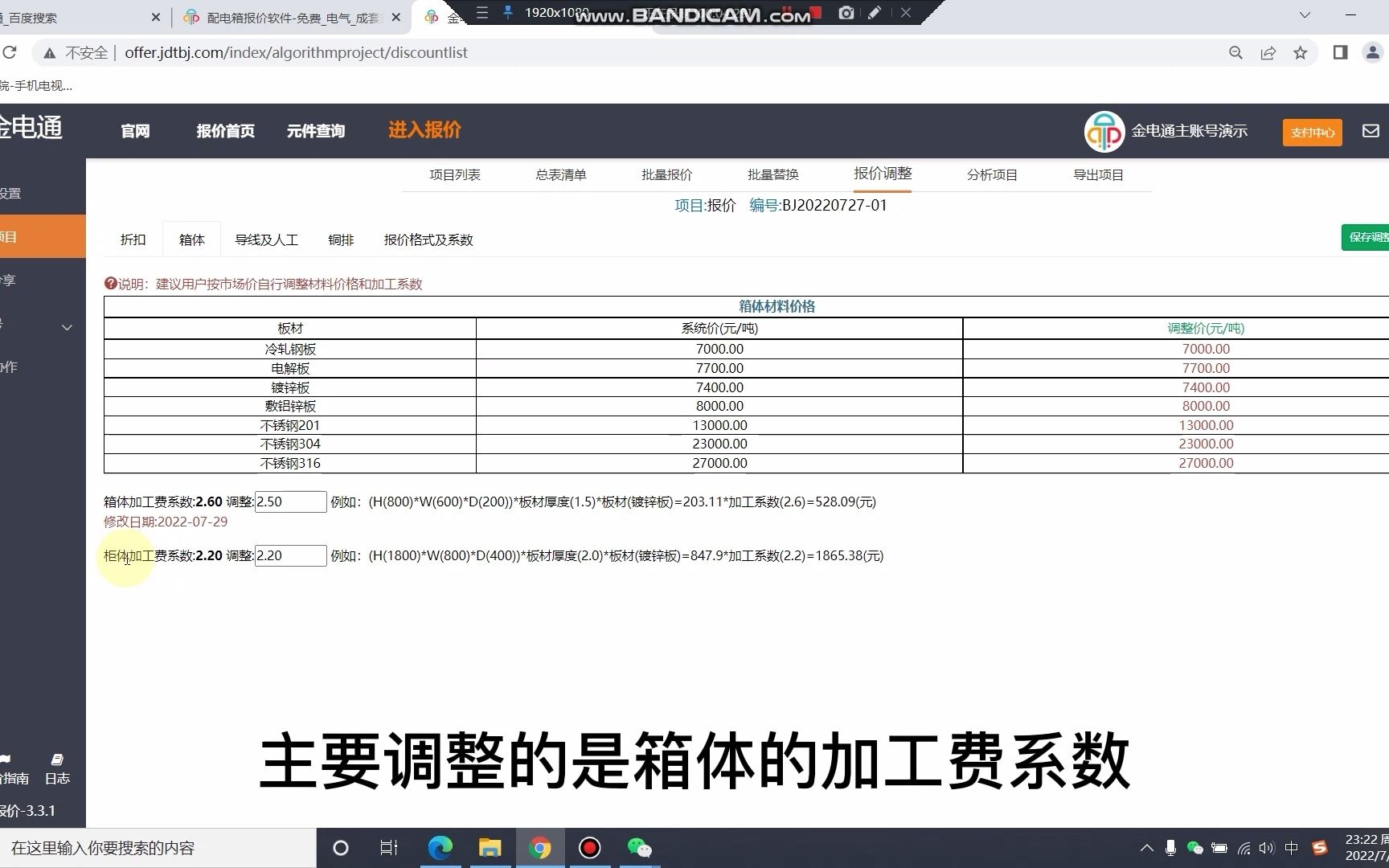Open Cortana circle on taskbar

(341, 848)
